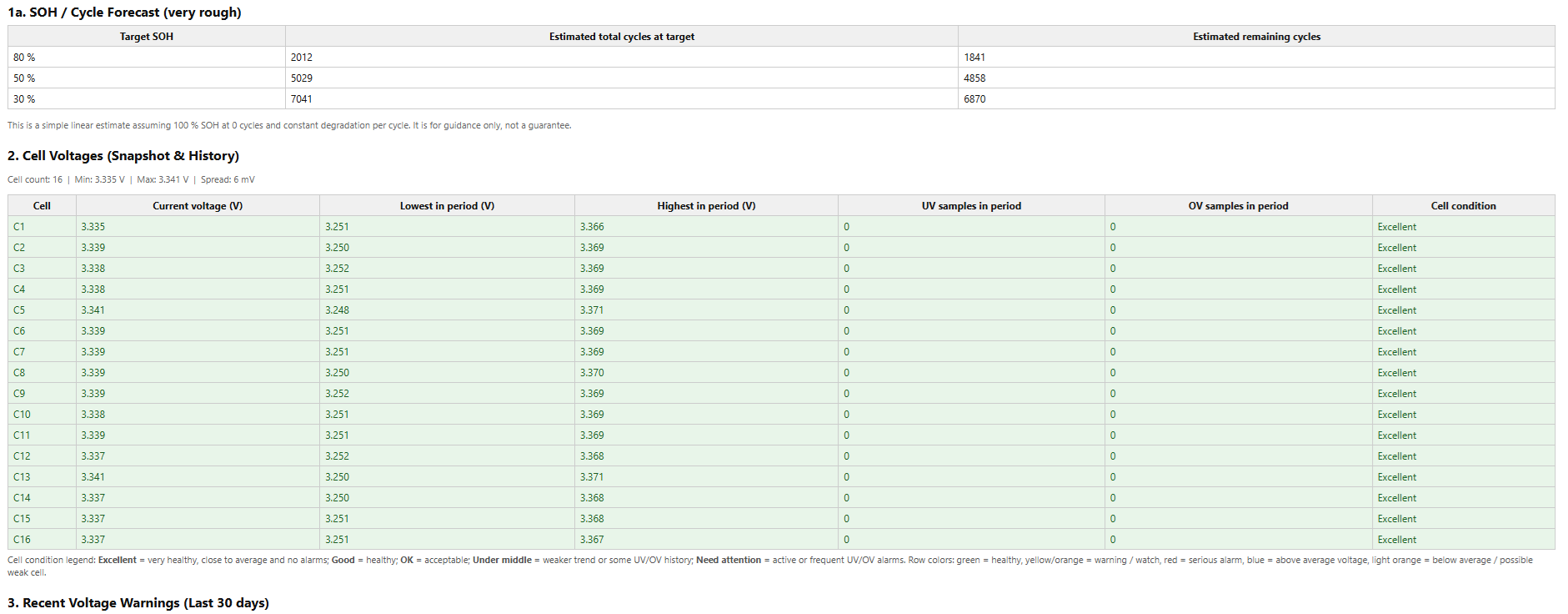1568x614 pixels.
Task: Select cell label C16
Action: [x=42, y=540]
